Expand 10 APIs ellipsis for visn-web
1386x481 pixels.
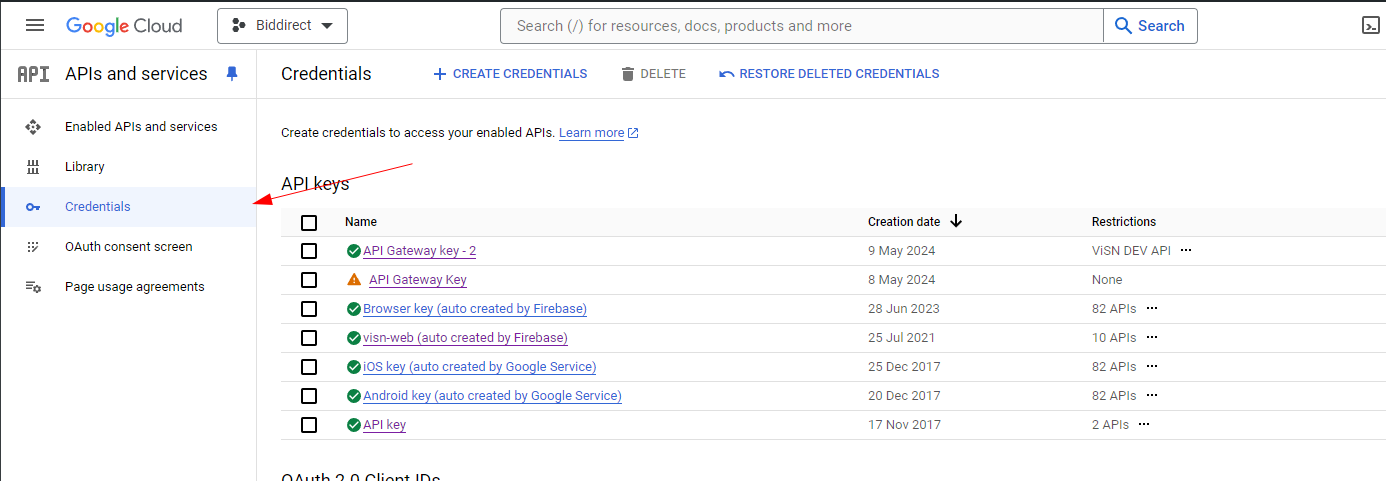point(1152,338)
